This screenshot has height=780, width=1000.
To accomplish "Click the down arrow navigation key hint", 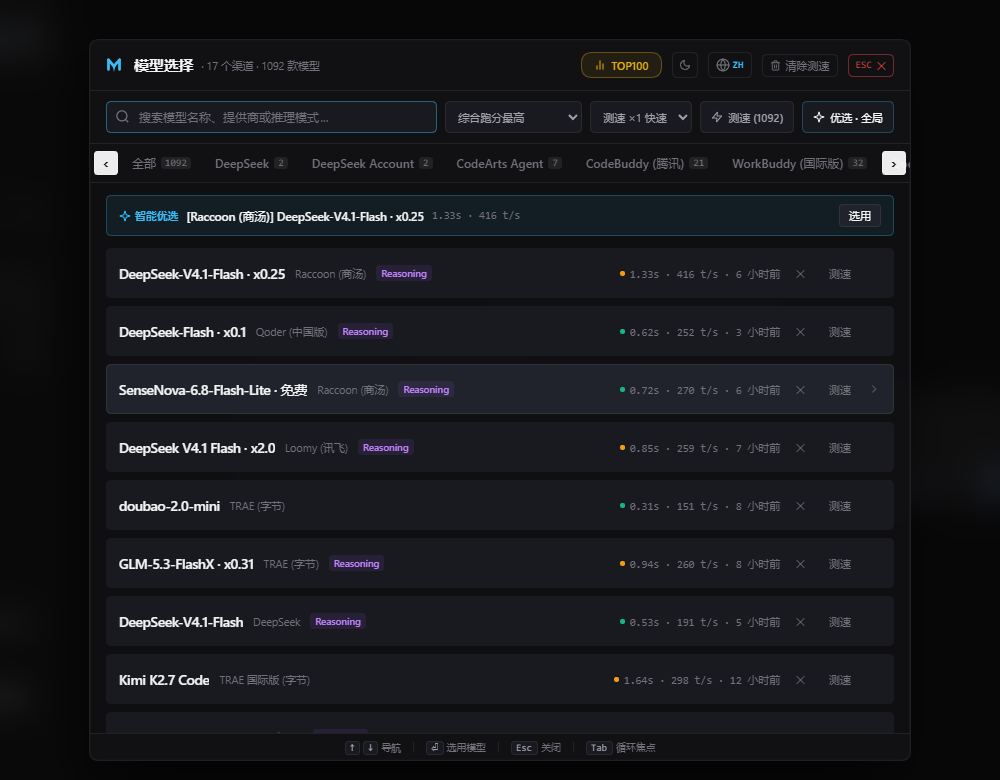I will coord(371,747).
